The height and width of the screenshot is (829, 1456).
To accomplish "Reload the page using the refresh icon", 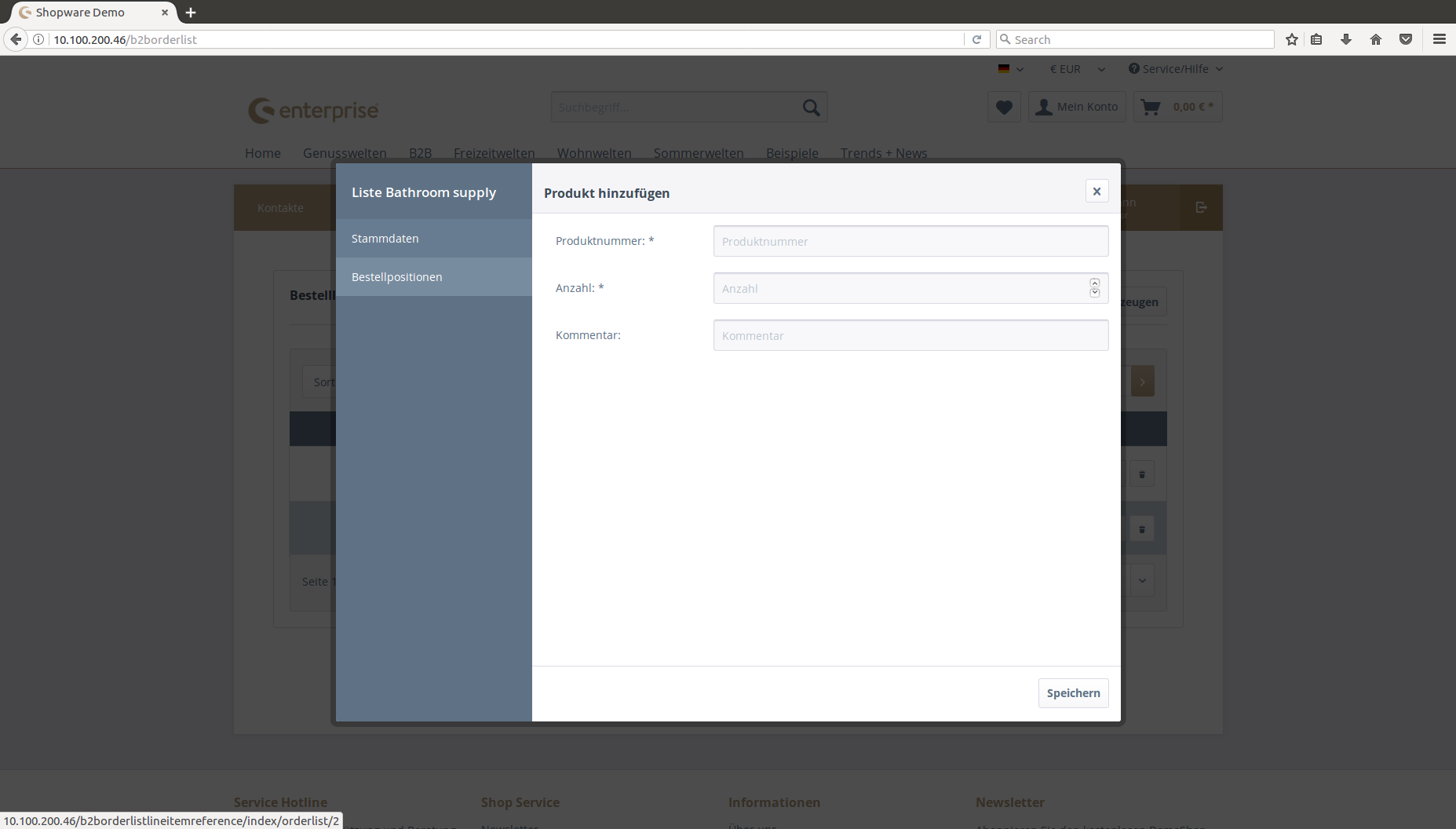I will (x=976, y=39).
